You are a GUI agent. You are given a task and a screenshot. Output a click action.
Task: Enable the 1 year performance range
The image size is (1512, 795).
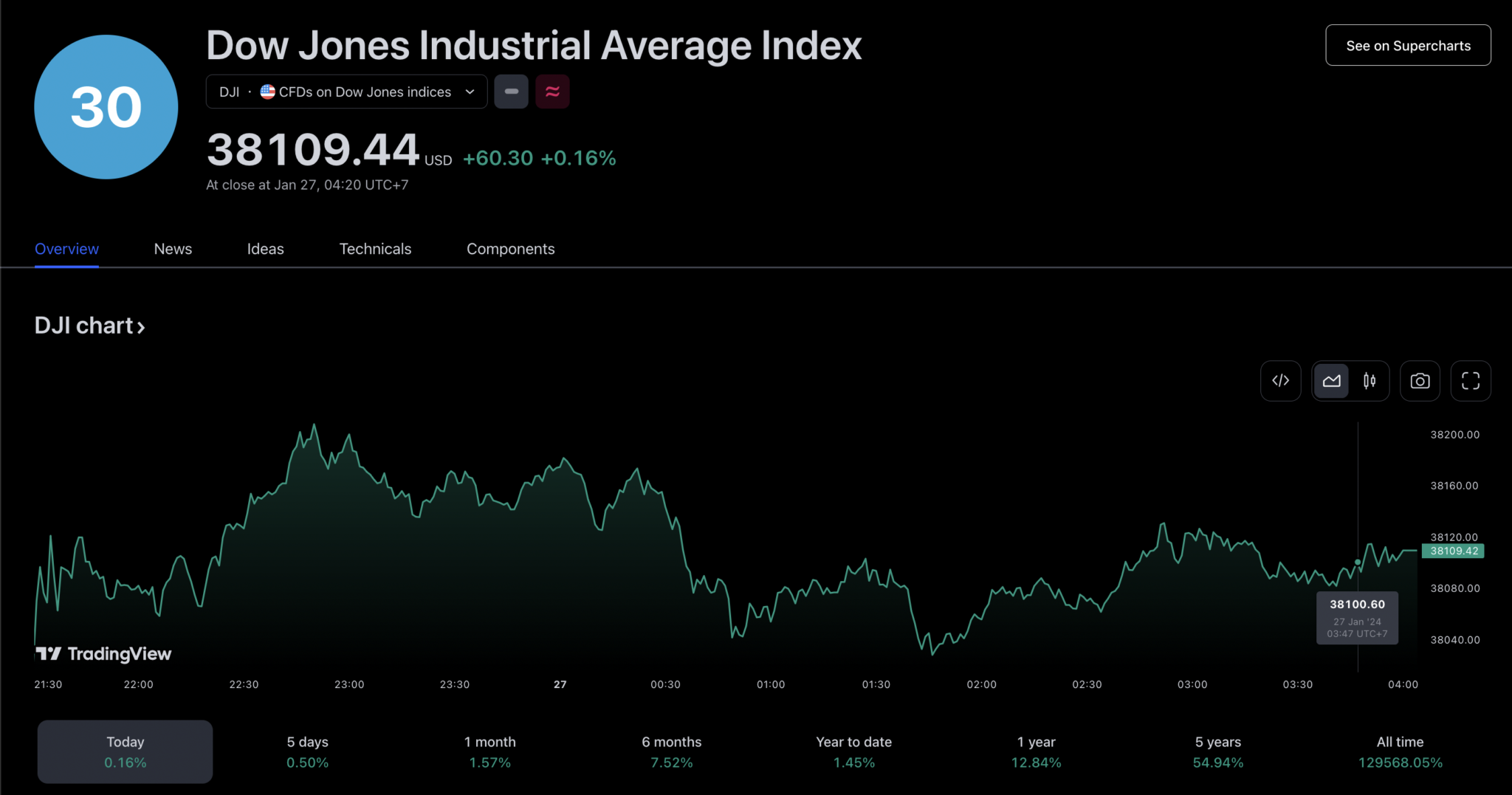pyautogui.click(x=1035, y=751)
